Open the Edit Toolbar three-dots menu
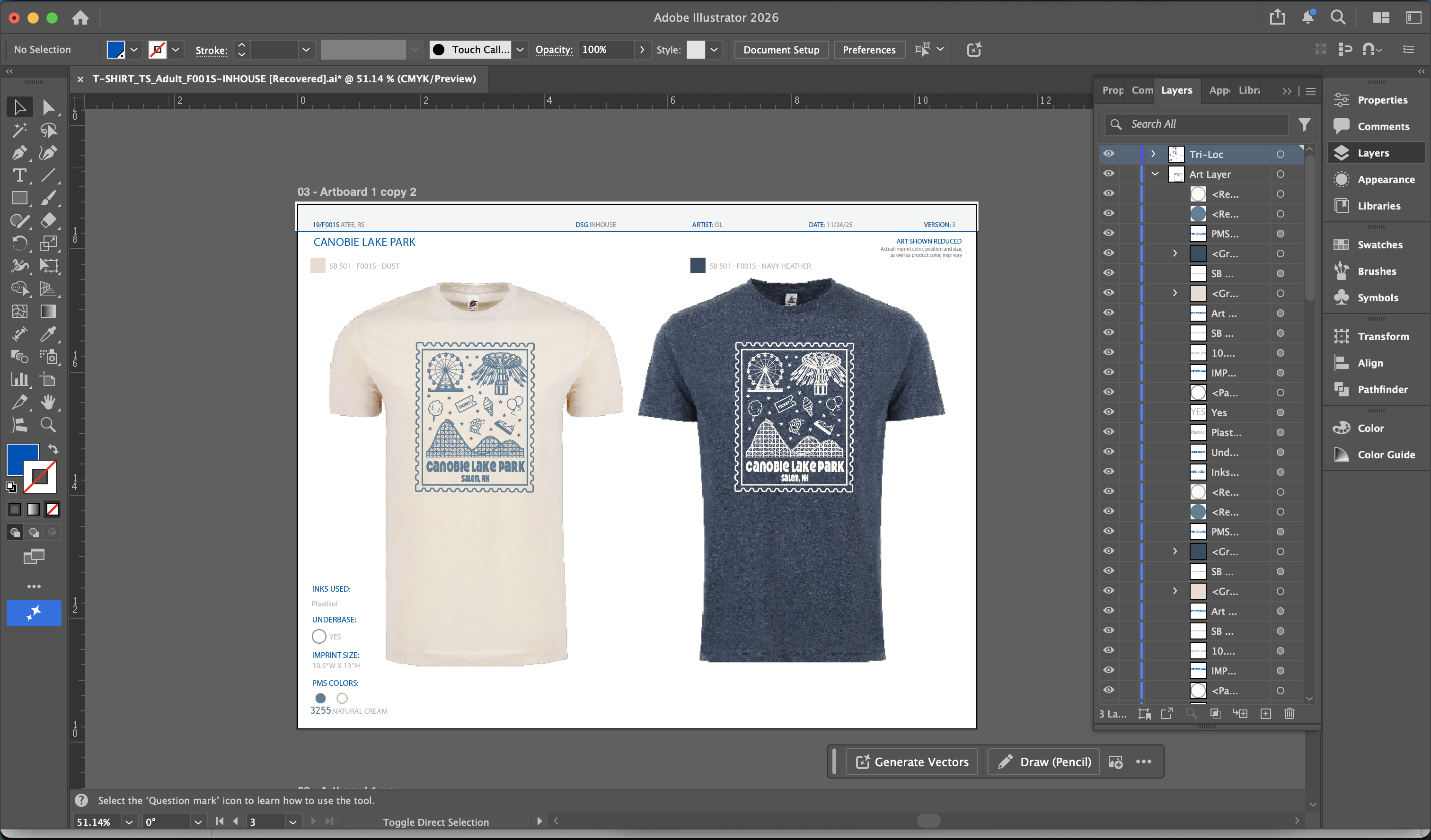This screenshot has height=840, width=1431. click(x=34, y=586)
